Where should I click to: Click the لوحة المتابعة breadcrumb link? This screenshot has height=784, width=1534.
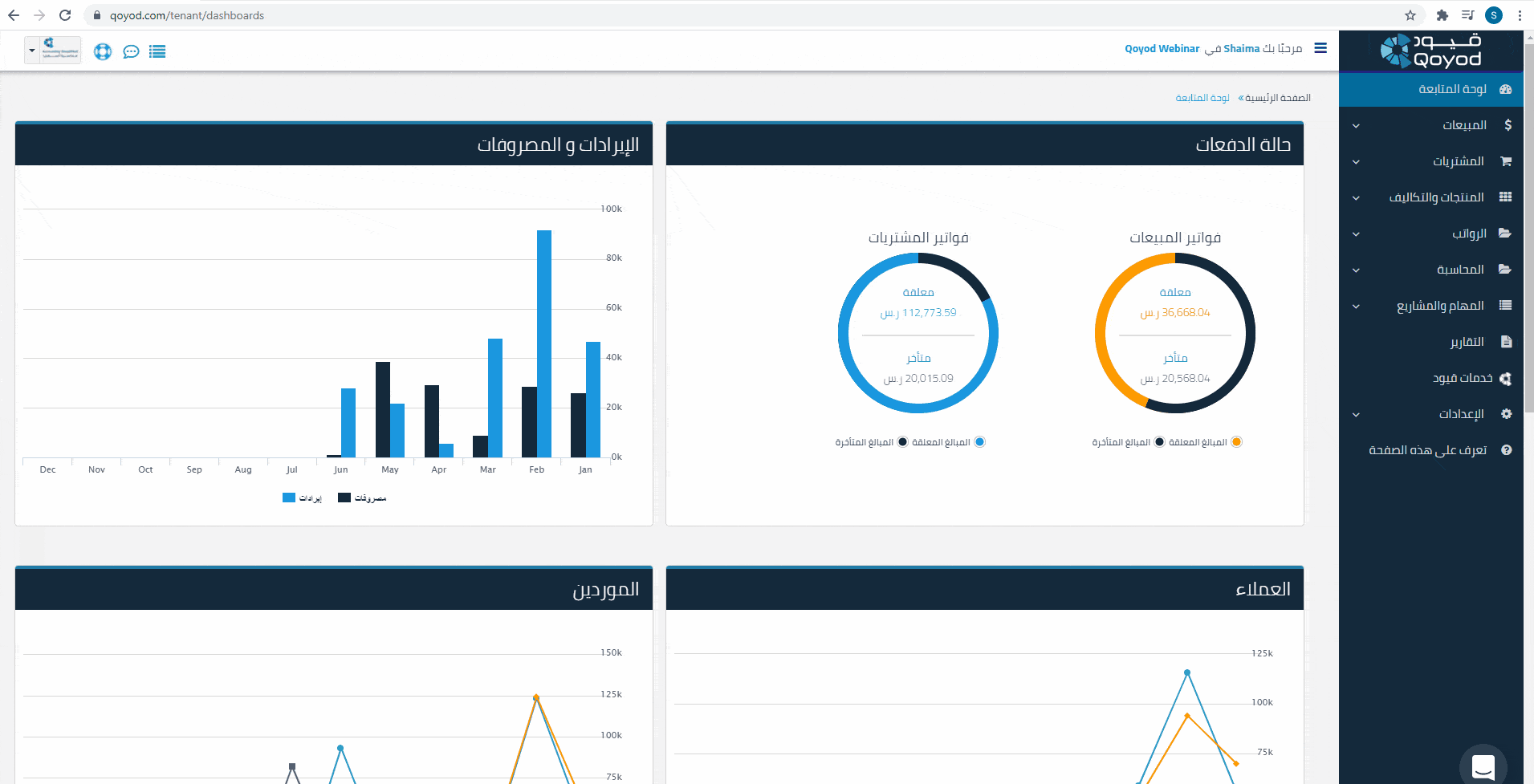click(x=1202, y=98)
